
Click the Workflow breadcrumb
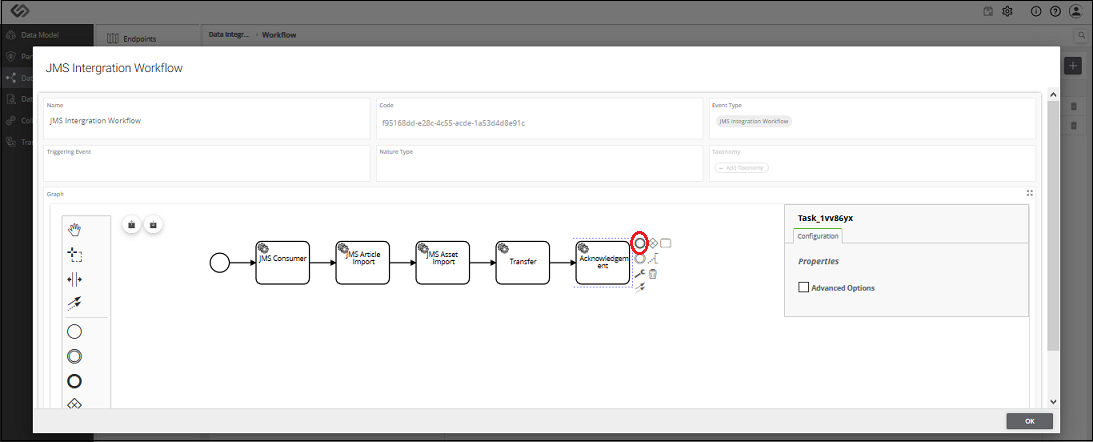[x=279, y=35]
